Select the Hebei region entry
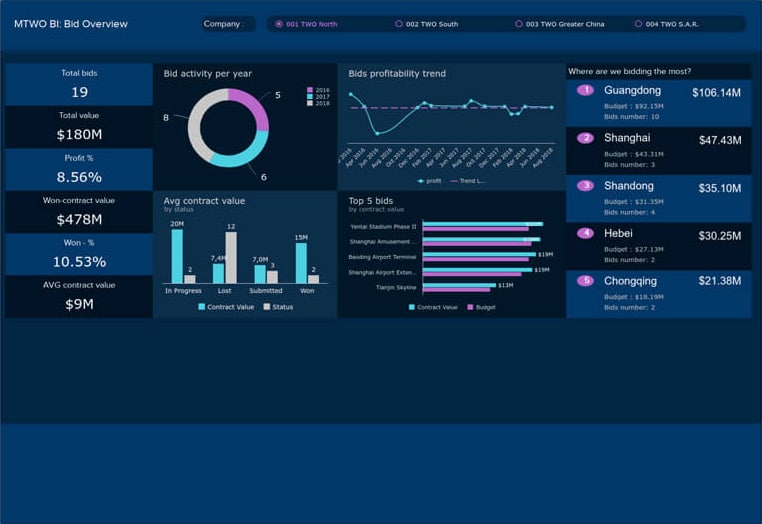Screen dimensions: 762x524 658,245
